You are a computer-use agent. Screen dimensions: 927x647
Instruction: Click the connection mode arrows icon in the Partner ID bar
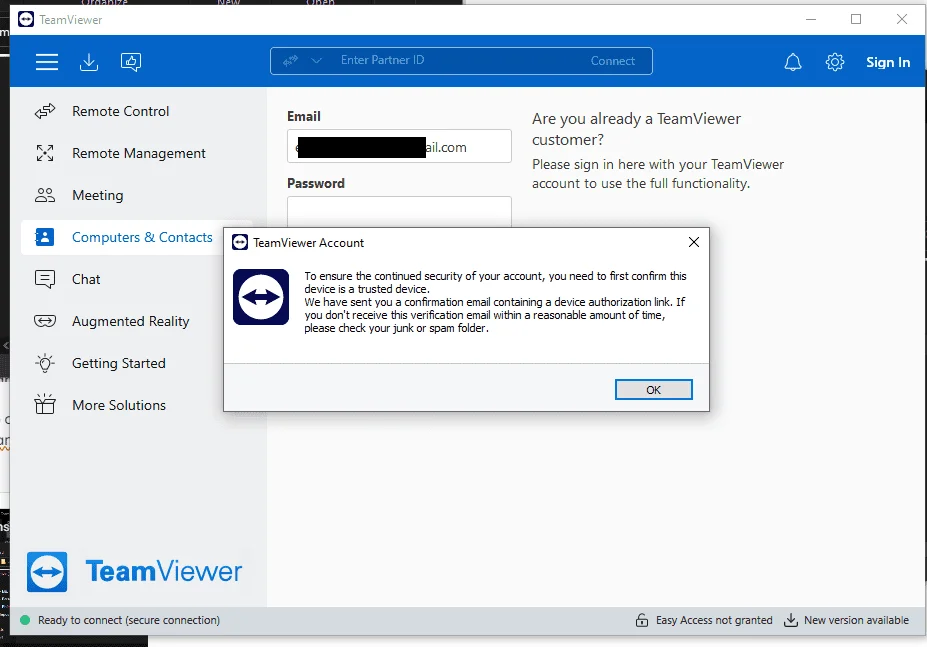tap(290, 60)
